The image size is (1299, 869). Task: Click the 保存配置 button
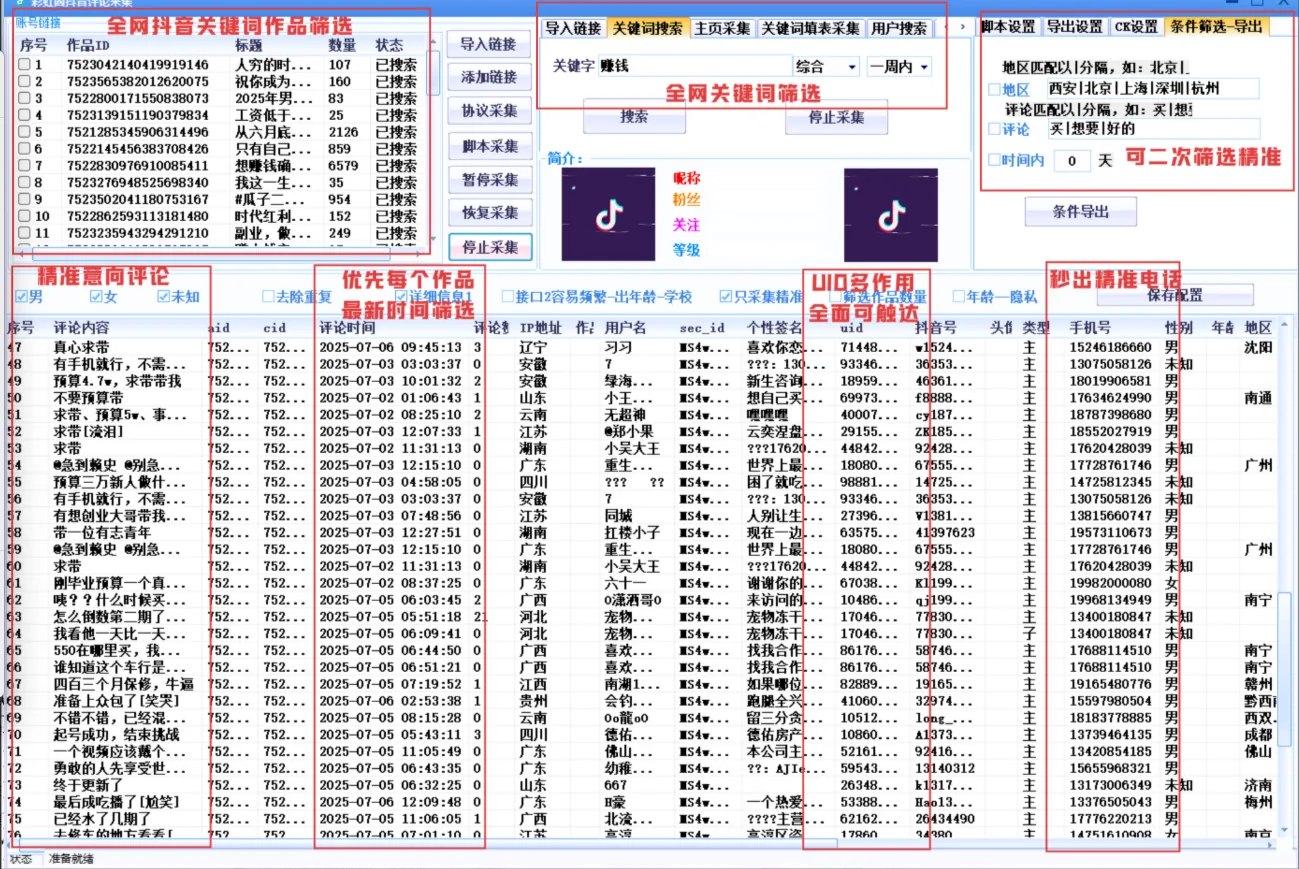tap(1175, 295)
